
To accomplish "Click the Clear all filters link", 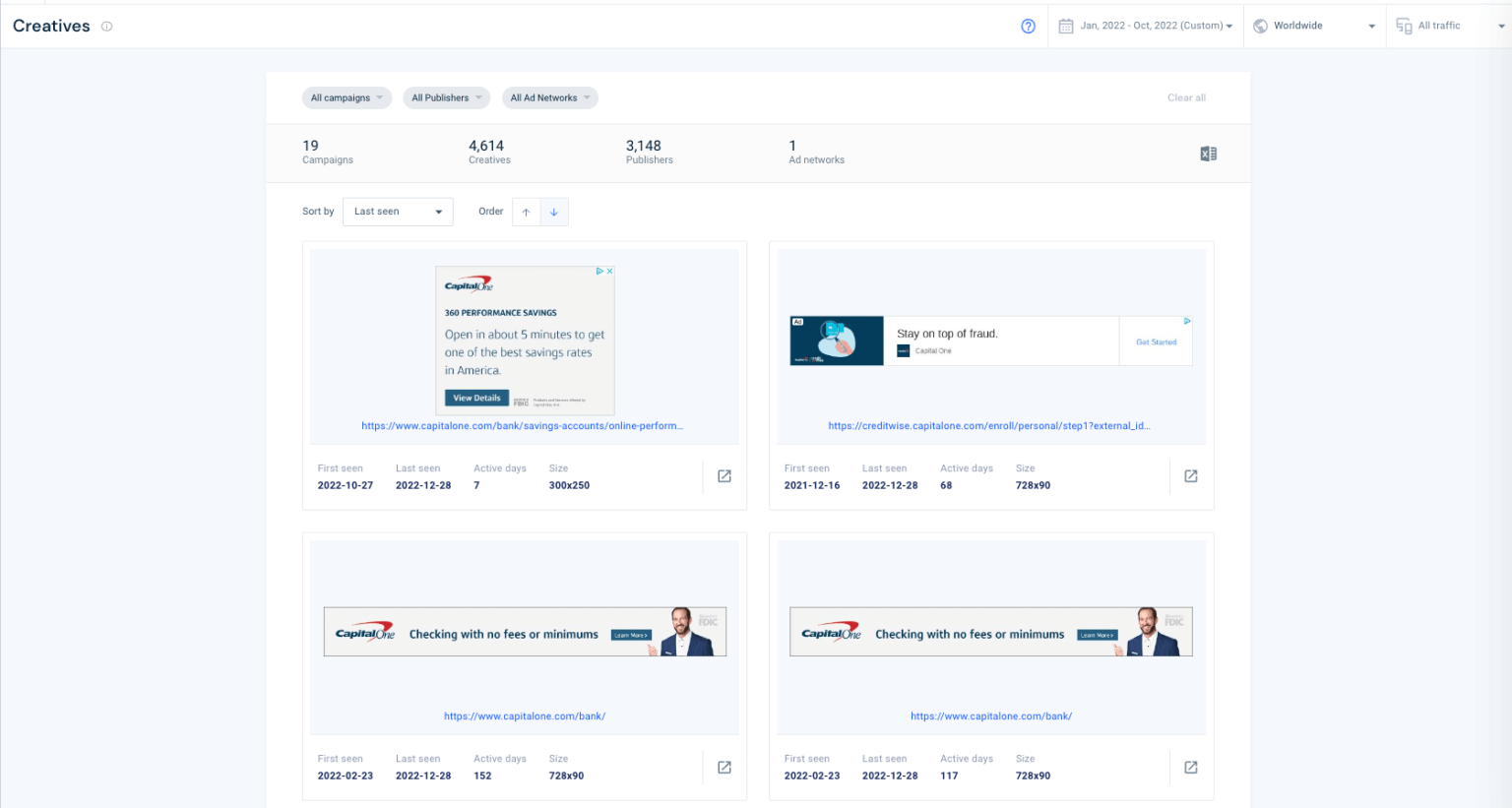I will (x=1186, y=97).
